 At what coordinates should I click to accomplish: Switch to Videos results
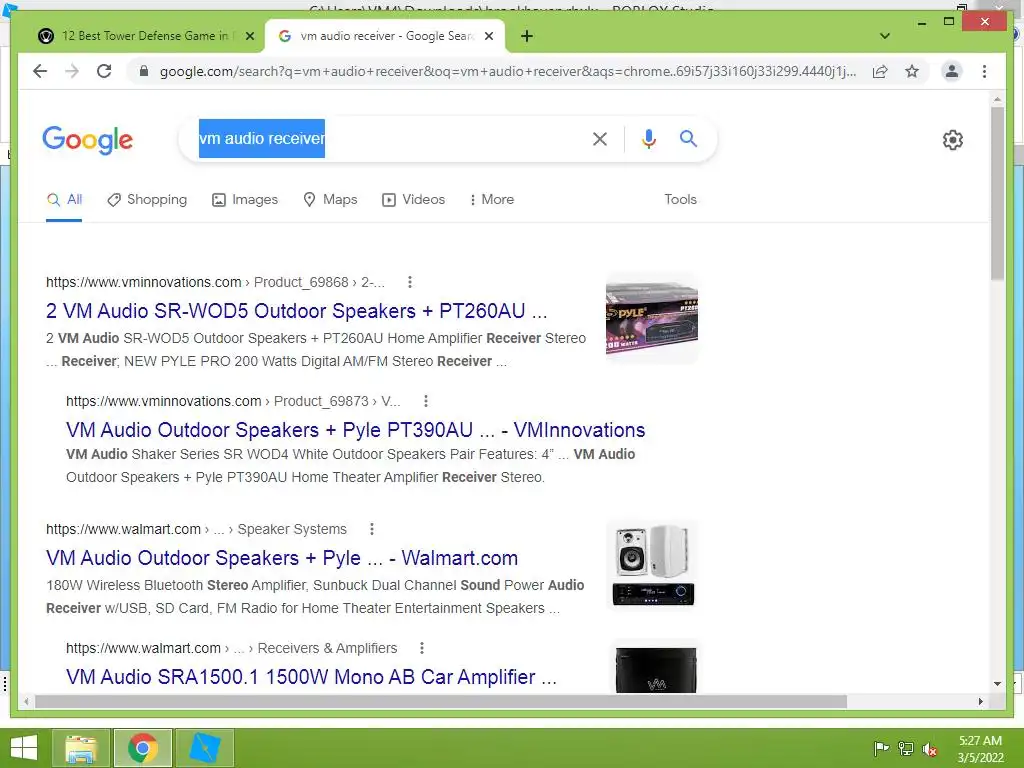413,199
